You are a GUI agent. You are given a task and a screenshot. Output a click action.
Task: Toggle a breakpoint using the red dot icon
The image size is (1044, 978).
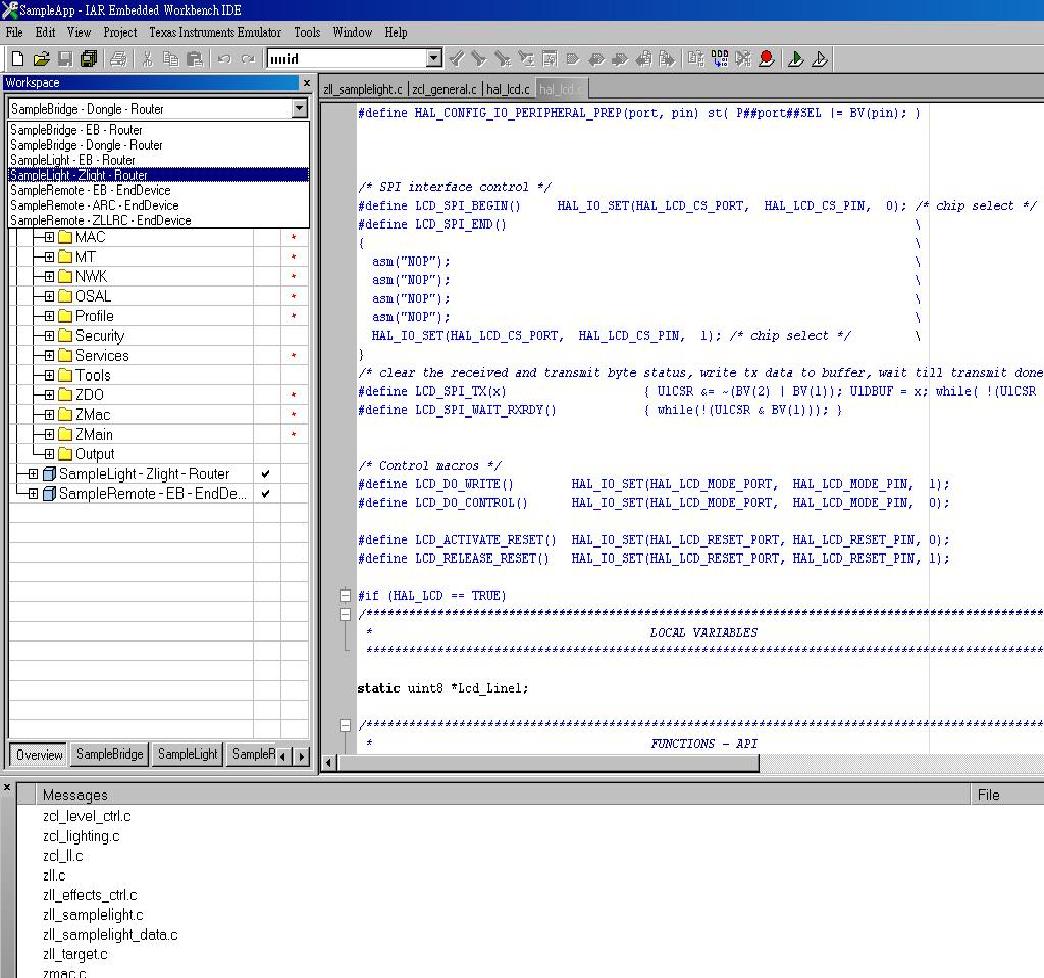[766, 59]
